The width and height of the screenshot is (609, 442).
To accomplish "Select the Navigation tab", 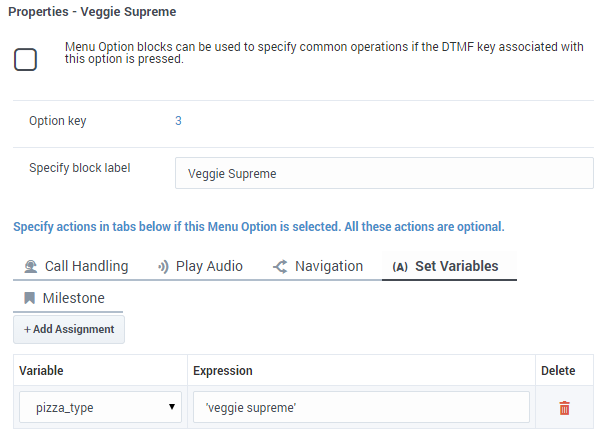I will coord(318,266).
